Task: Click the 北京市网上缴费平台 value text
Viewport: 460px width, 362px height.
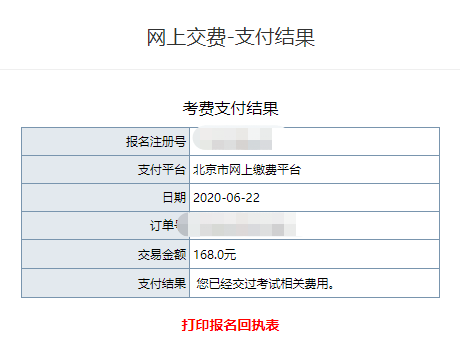Action: [x=247, y=170]
